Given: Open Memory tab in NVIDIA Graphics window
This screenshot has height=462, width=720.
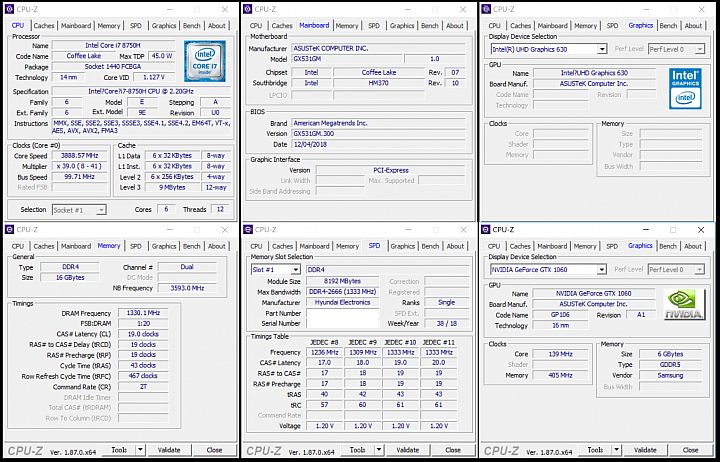Looking at the screenshot, I should click(585, 246).
